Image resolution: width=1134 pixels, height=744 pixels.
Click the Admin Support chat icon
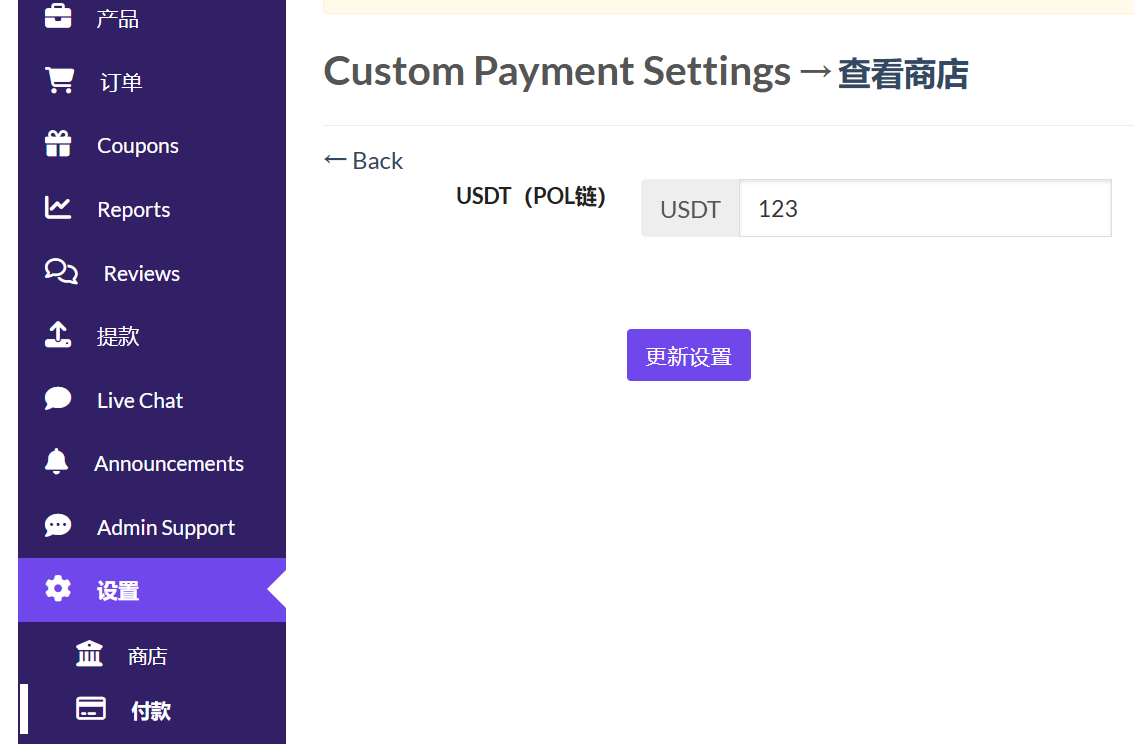pos(58,526)
